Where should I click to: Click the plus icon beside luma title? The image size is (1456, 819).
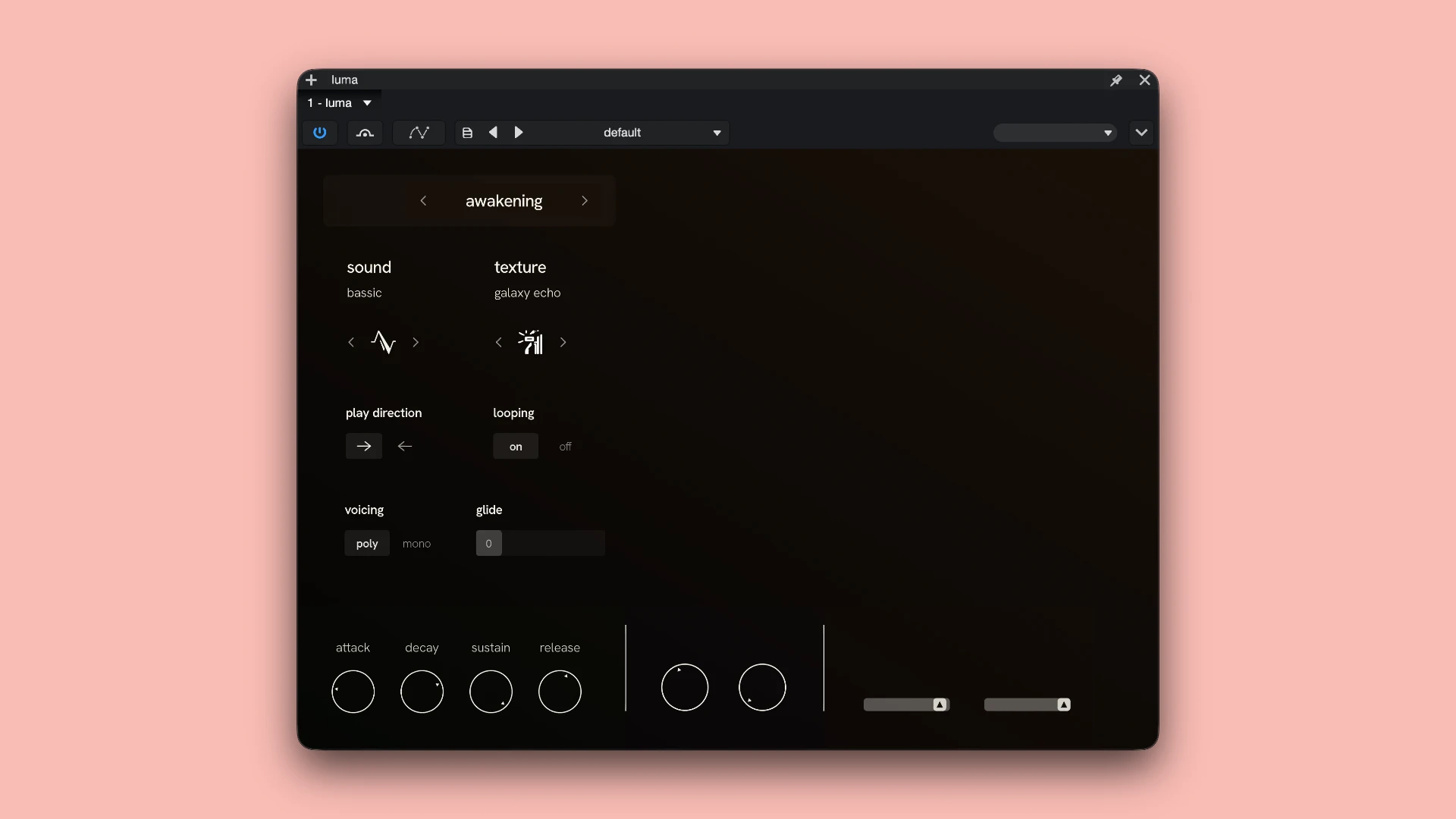point(311,80)
